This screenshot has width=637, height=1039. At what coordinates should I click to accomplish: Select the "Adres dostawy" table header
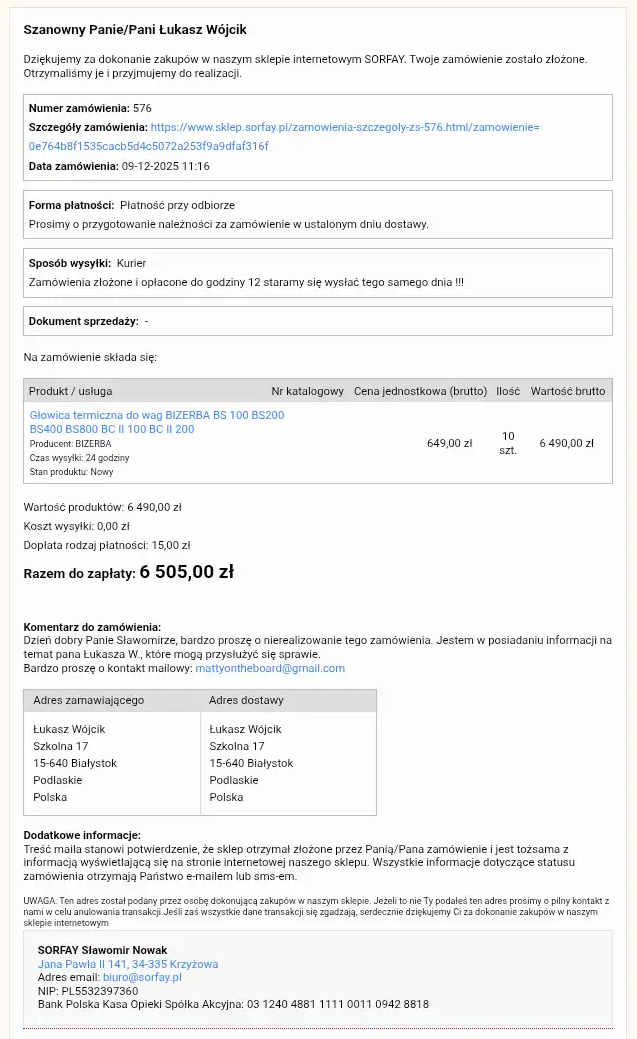coord(246,701)
